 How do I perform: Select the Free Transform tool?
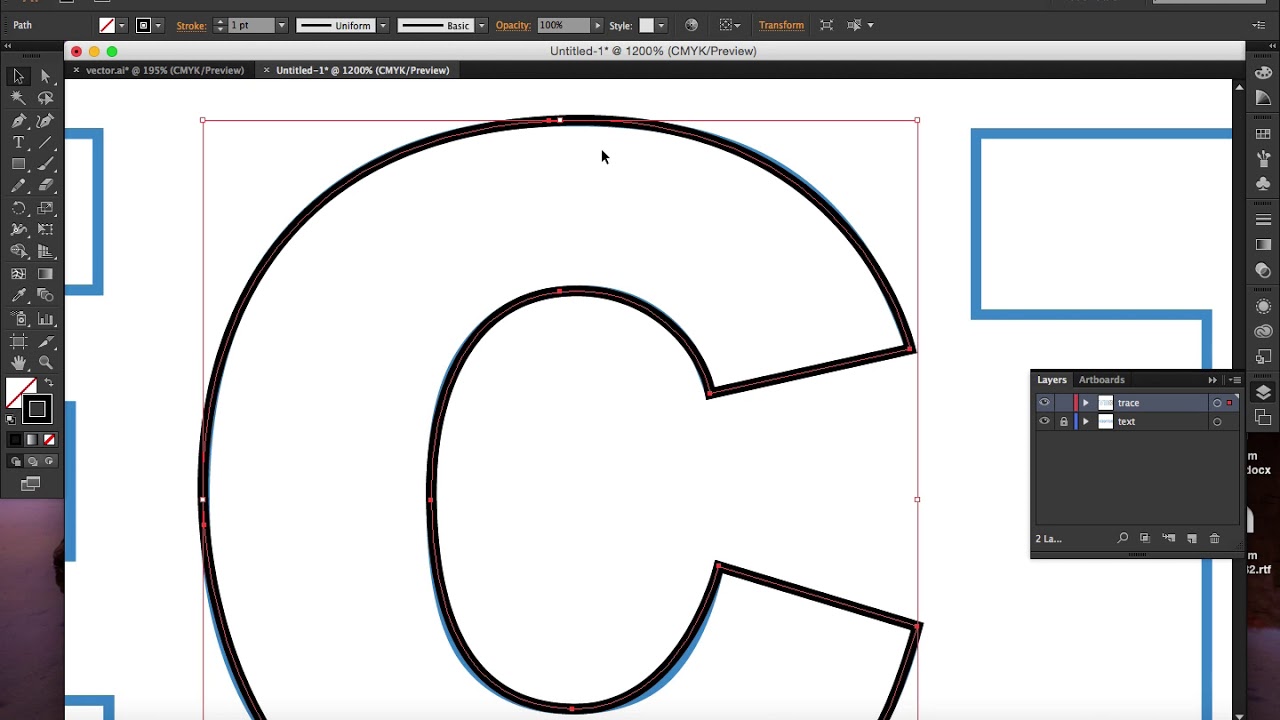pos(45,230)
